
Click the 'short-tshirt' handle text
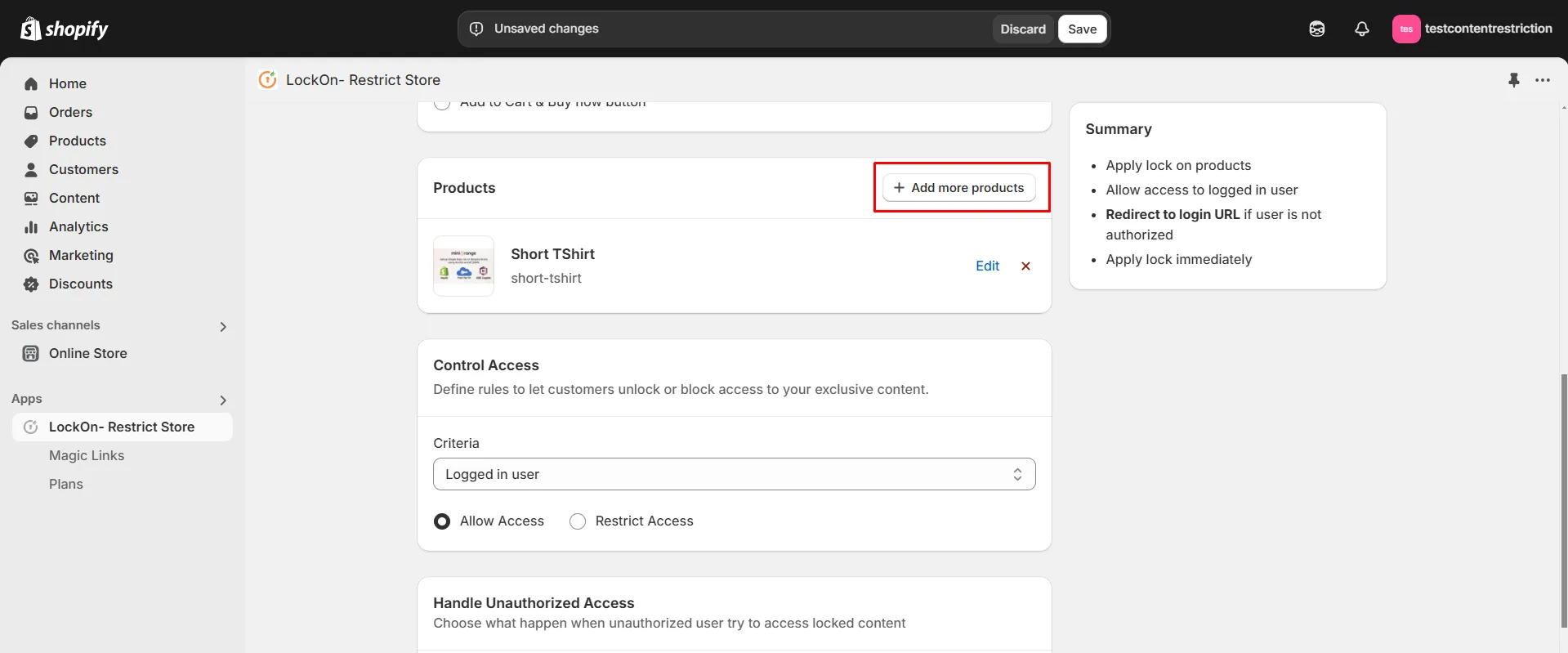(546, 278)
